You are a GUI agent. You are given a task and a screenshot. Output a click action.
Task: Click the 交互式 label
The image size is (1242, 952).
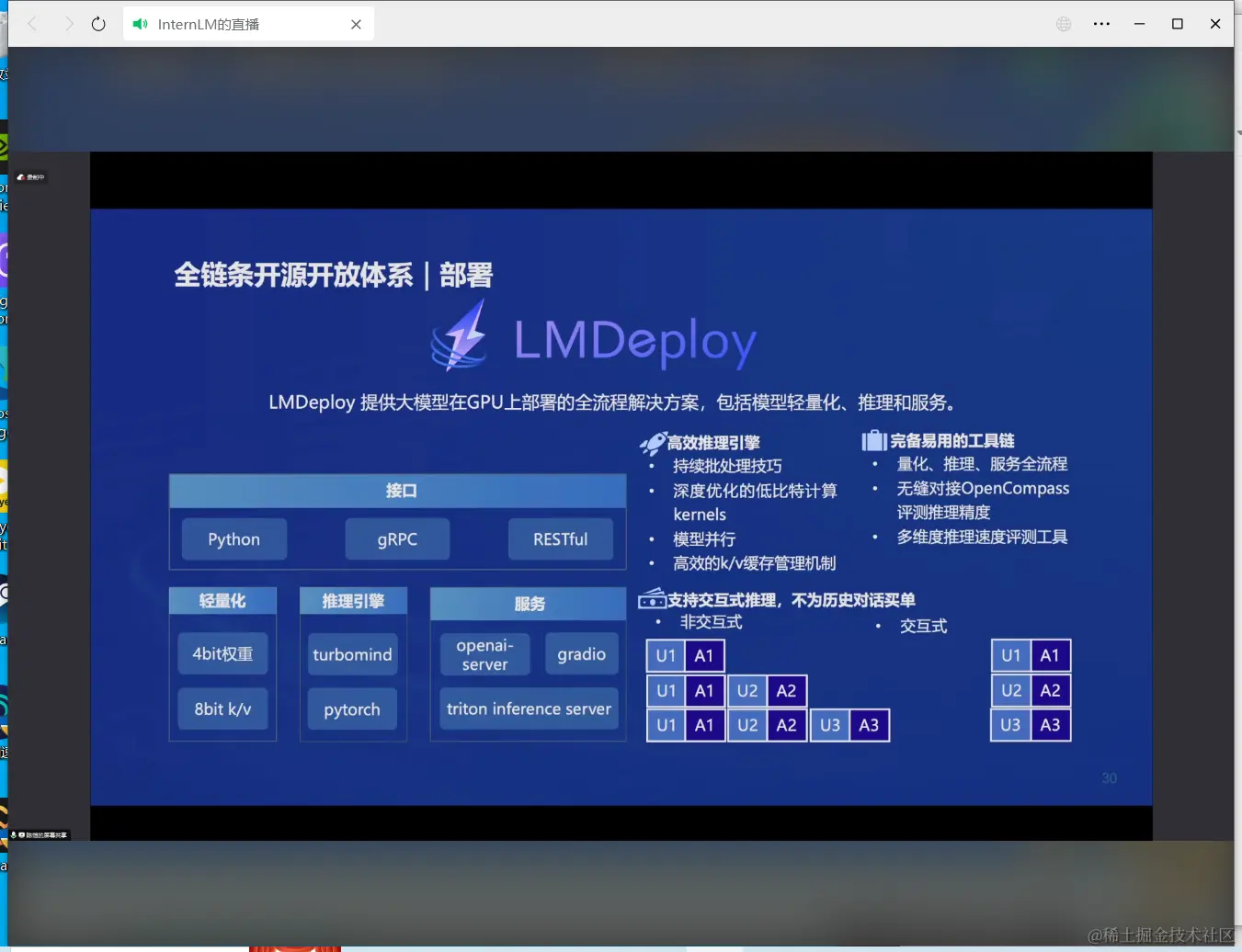pos(923,626)
